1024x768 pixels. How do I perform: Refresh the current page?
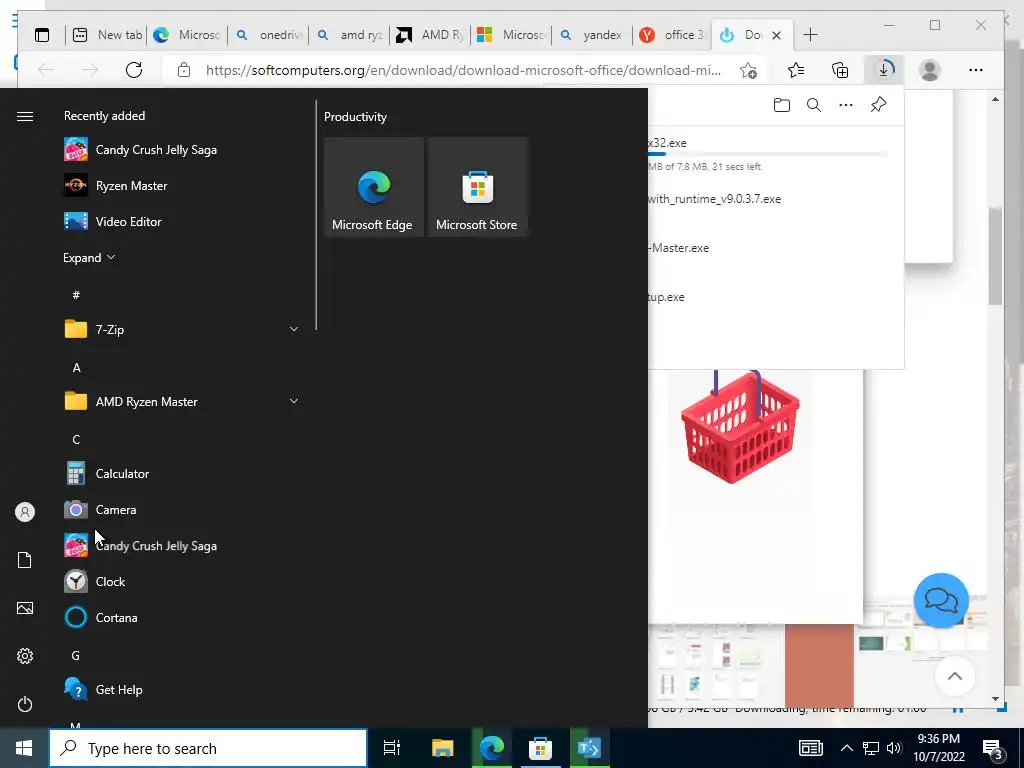[134, 70]
